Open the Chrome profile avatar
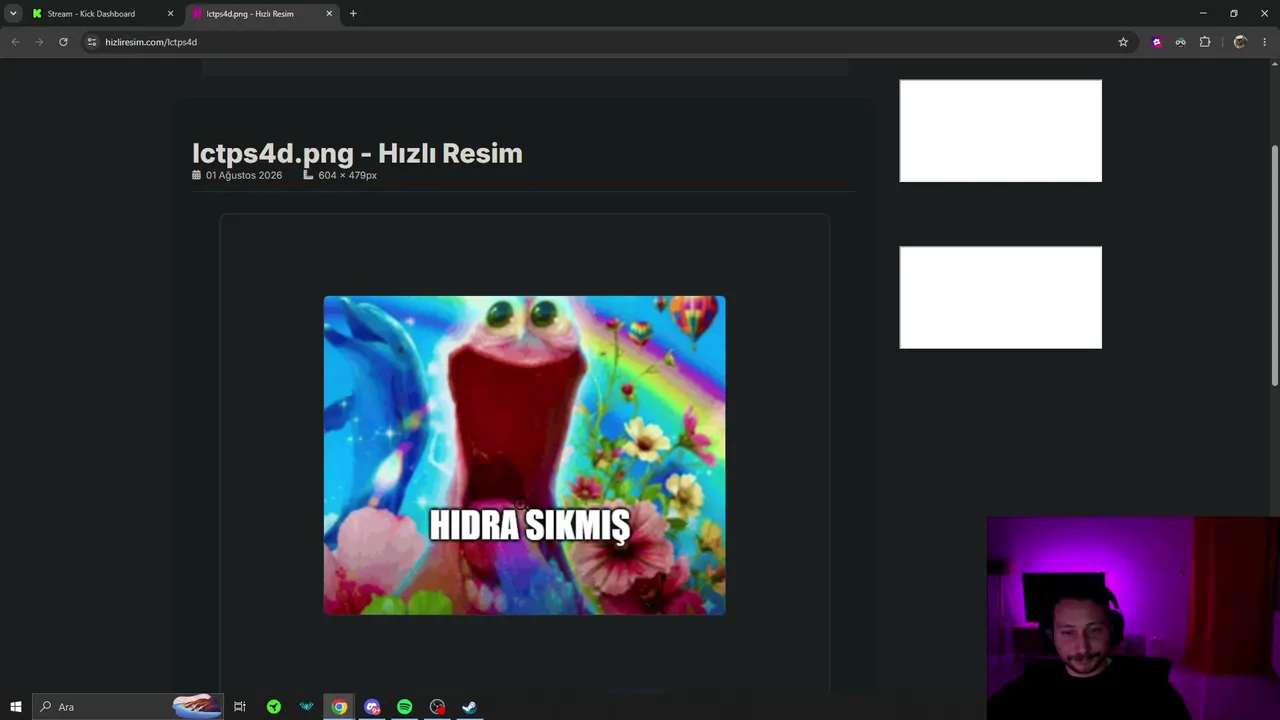The width and height of the screenshot is (1280, 720). point(1240,42)
